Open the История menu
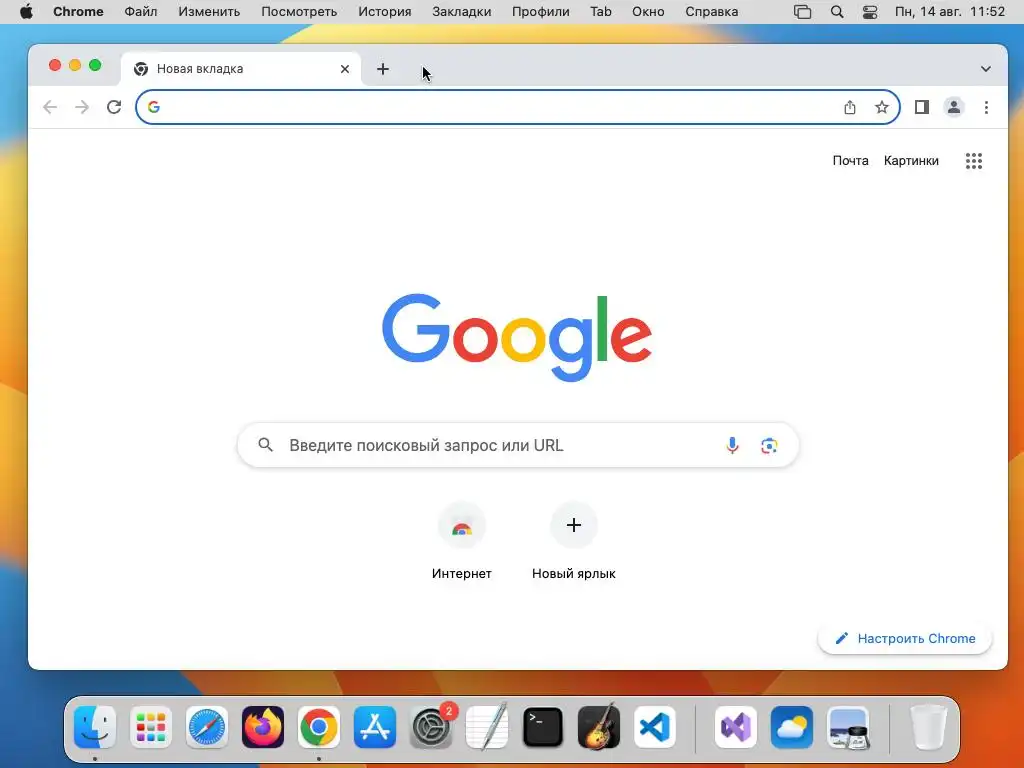This screenshot has height=768, width=1024. [x=385, y=12]
